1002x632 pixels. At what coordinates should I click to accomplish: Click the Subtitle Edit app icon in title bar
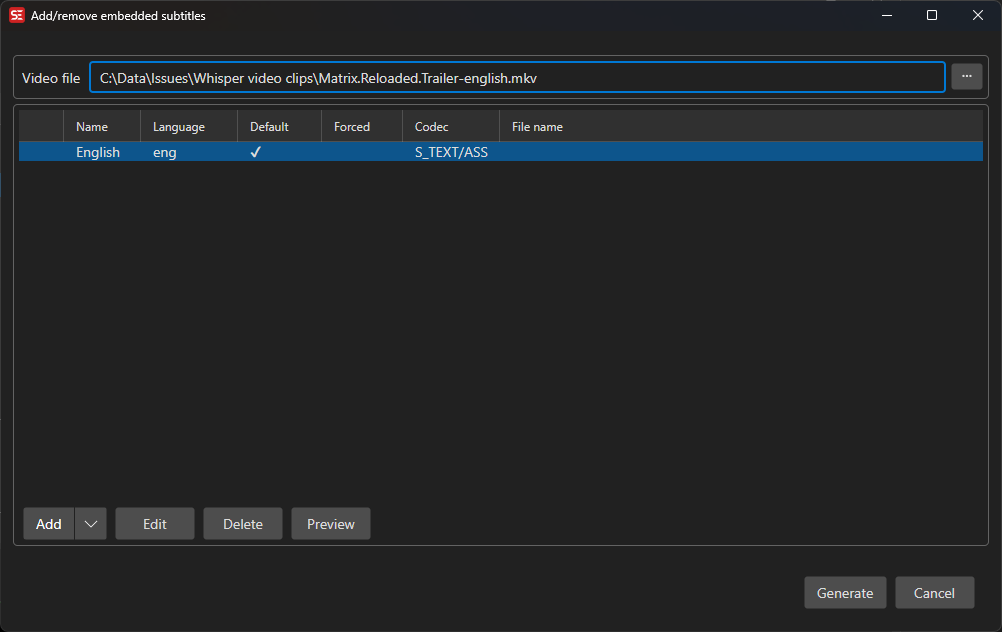[x=17, y=15]
